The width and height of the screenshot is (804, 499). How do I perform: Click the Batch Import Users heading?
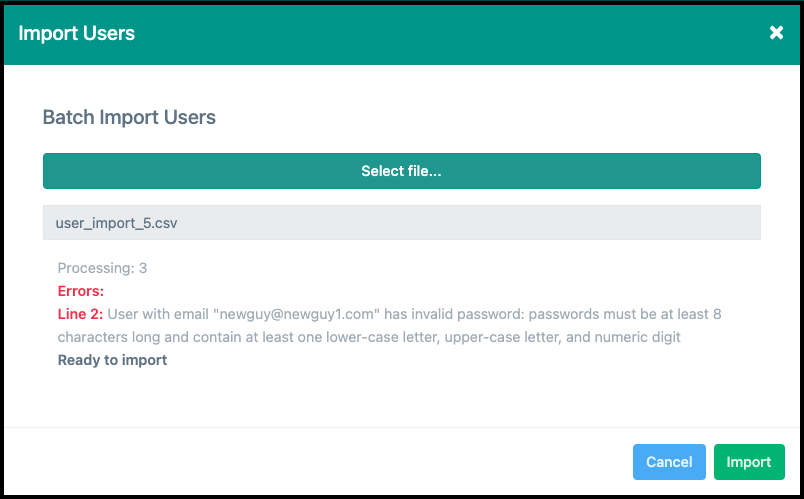click(129, 117)
